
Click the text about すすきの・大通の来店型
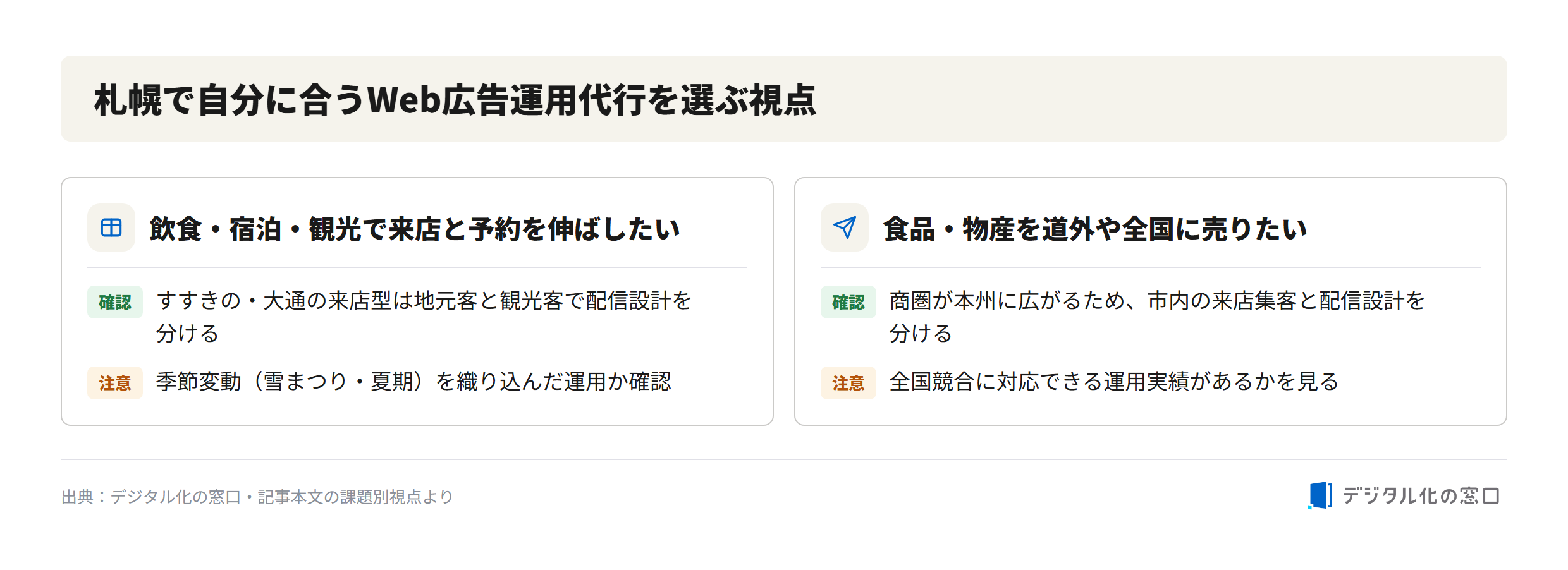(x=424, y=301)
